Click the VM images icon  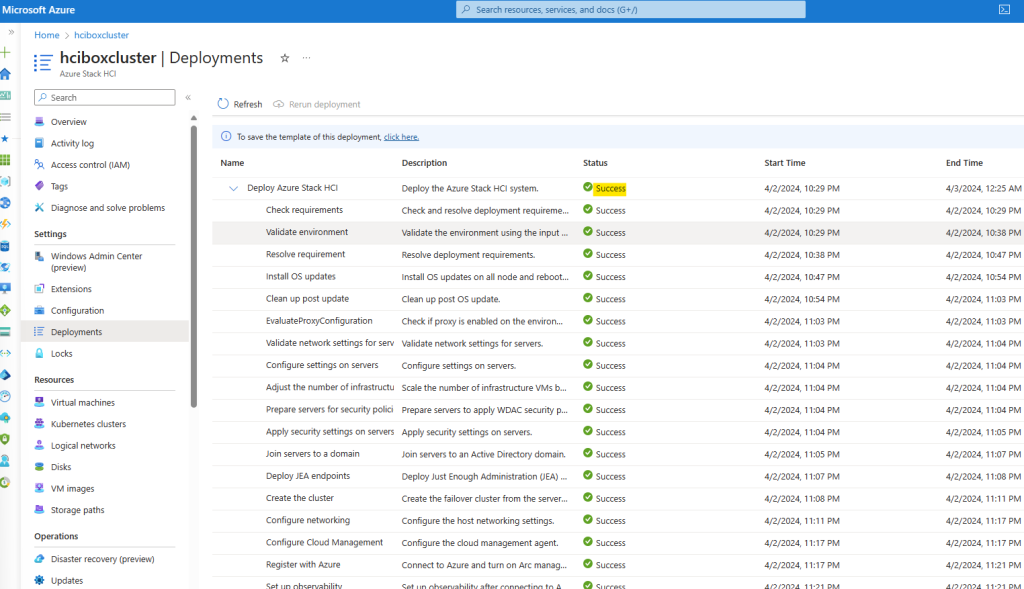click(39, 488)
